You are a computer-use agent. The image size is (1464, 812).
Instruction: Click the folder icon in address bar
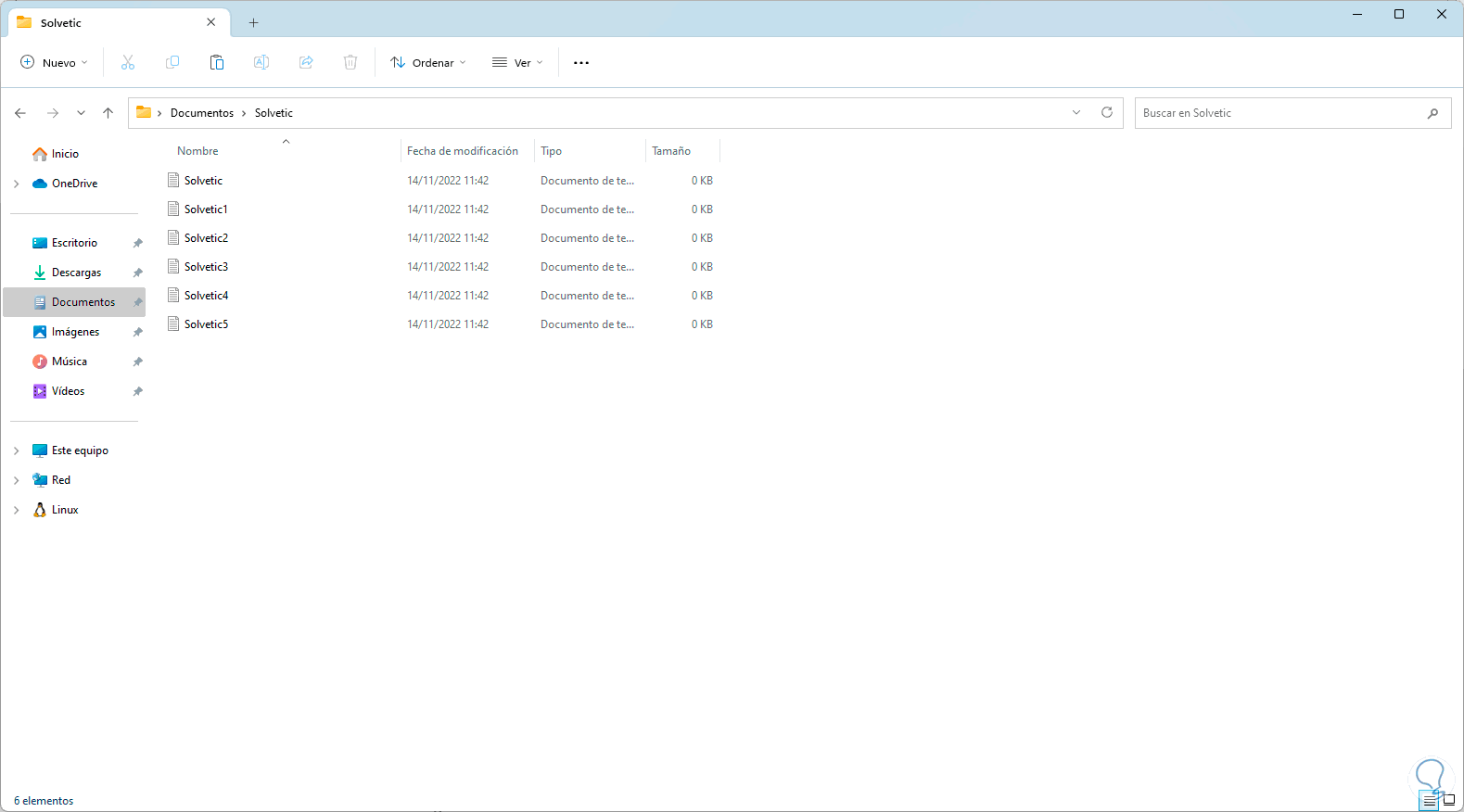(144, 112)
